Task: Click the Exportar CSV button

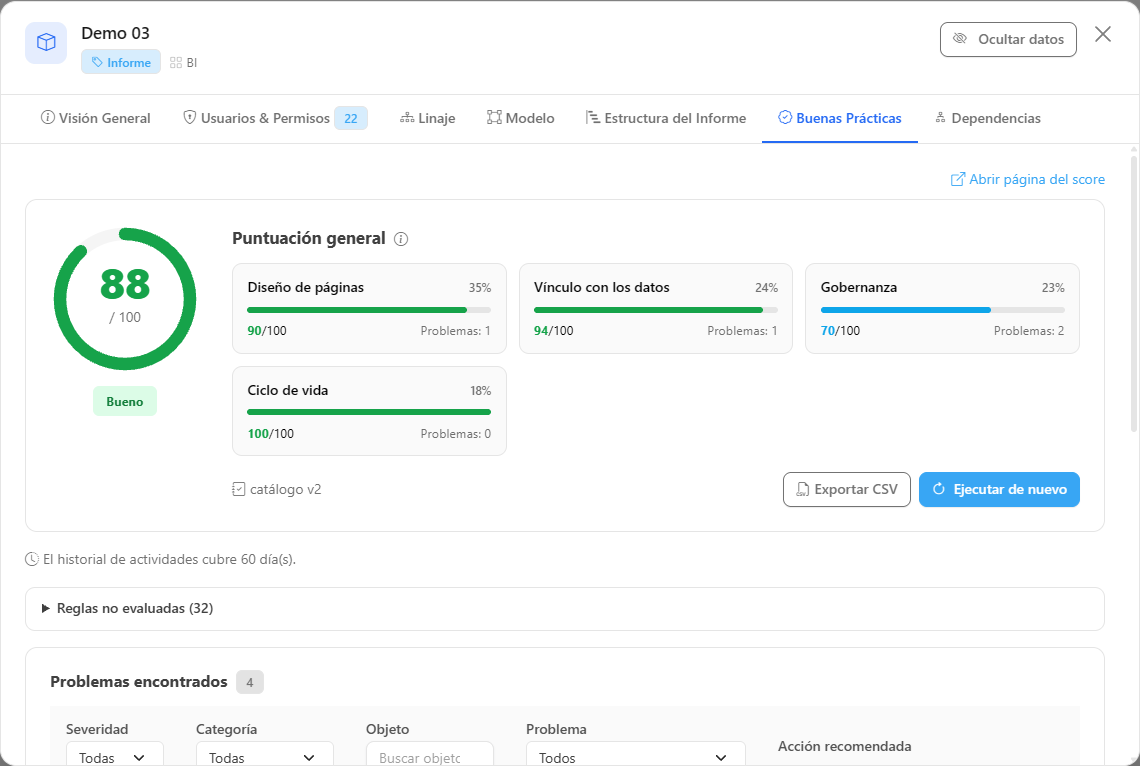Action: pos(847,490)
